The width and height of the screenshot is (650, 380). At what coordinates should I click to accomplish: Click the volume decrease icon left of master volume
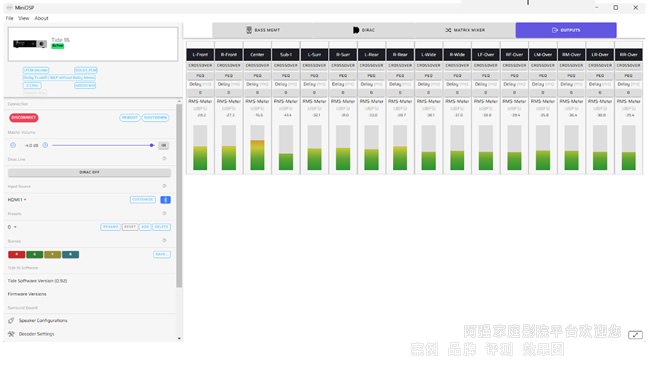click(13, 145)
